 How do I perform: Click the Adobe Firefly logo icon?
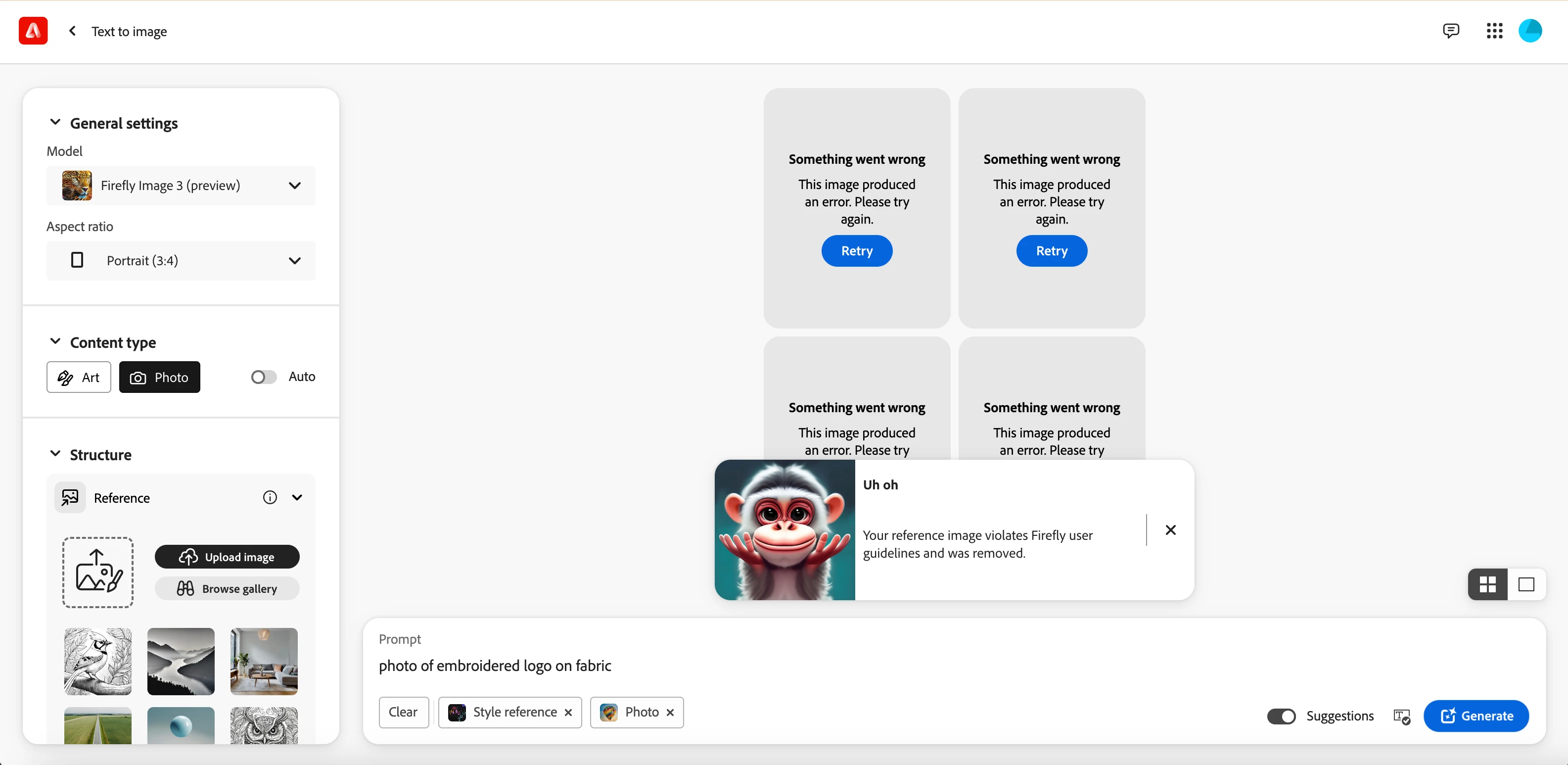tap(33, 31)
